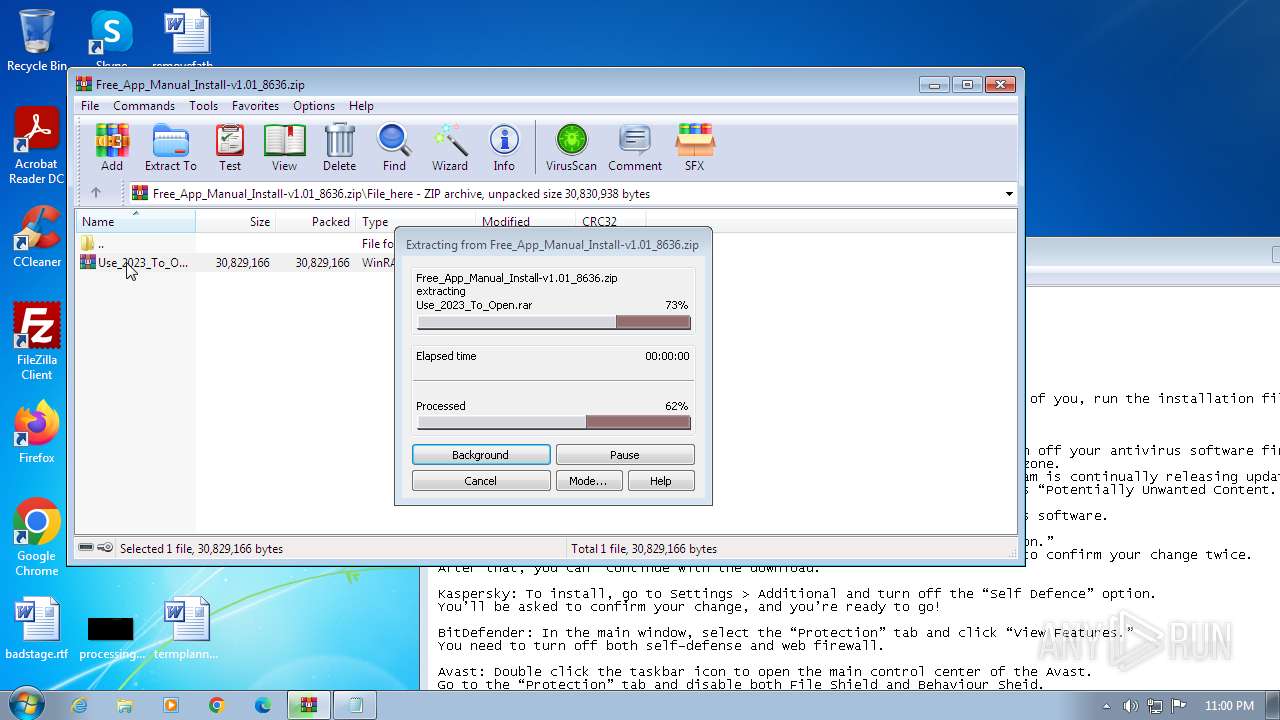The image size is (1280, 720).
Task: Expand the archive path dropdown arrow
Action: click(x=1009, y=194)
